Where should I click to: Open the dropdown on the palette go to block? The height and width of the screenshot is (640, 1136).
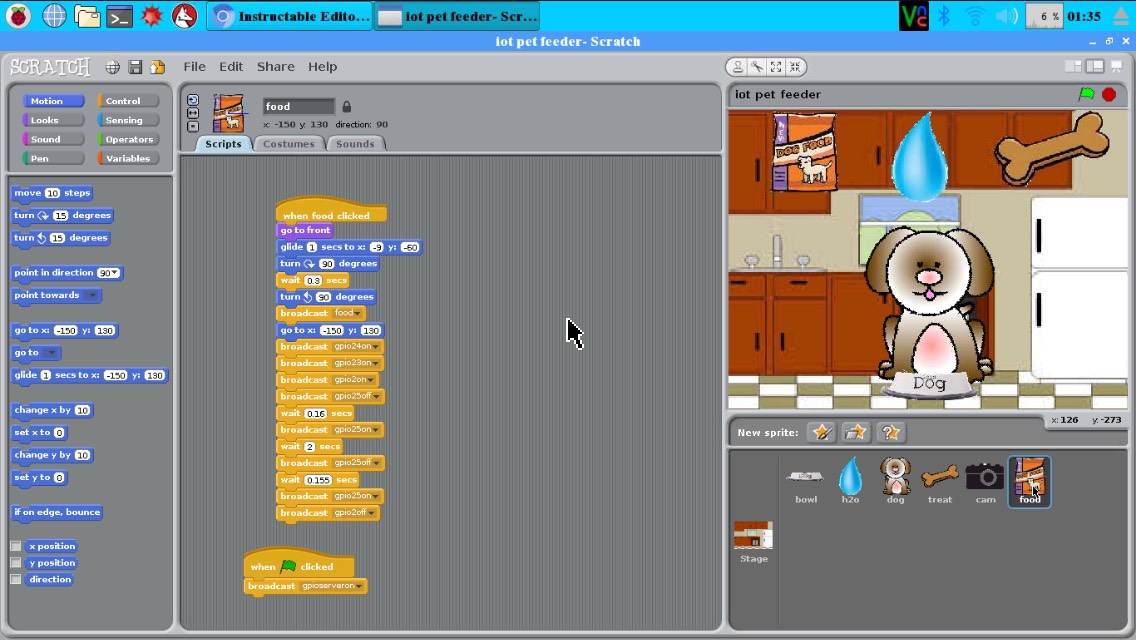point(51,353)
